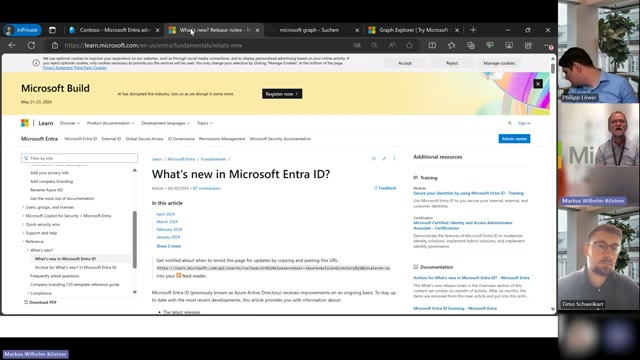Click the Microsoft logo in Learn header
640x360 pixels.
point(25,123)
